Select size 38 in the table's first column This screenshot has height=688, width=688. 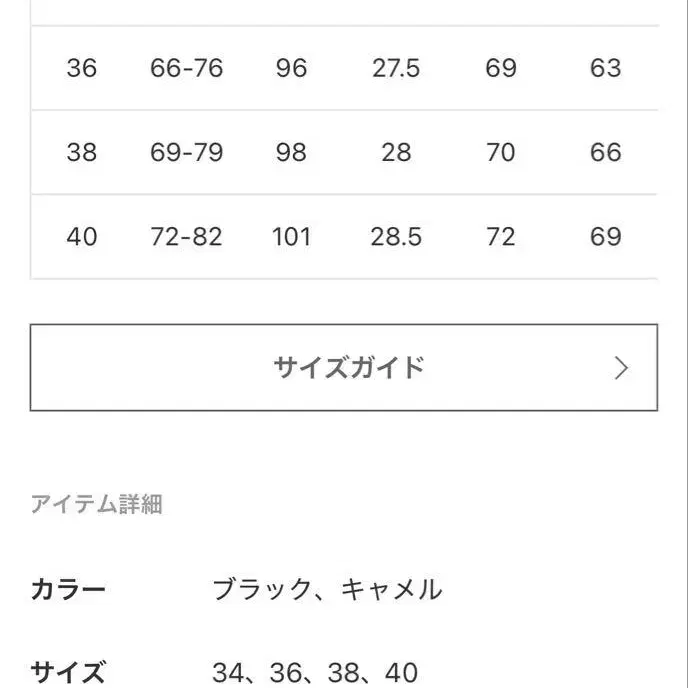point(81,153)
